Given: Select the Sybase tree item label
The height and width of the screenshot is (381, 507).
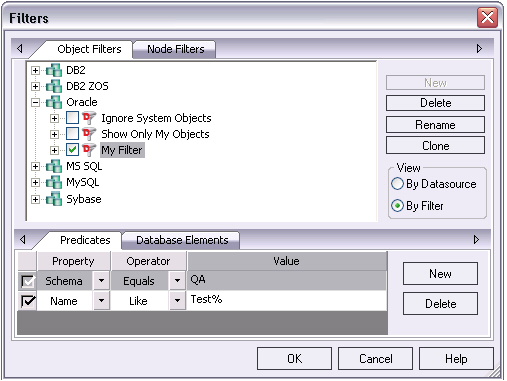Looking at the screenshot, I should coord(84,199).
